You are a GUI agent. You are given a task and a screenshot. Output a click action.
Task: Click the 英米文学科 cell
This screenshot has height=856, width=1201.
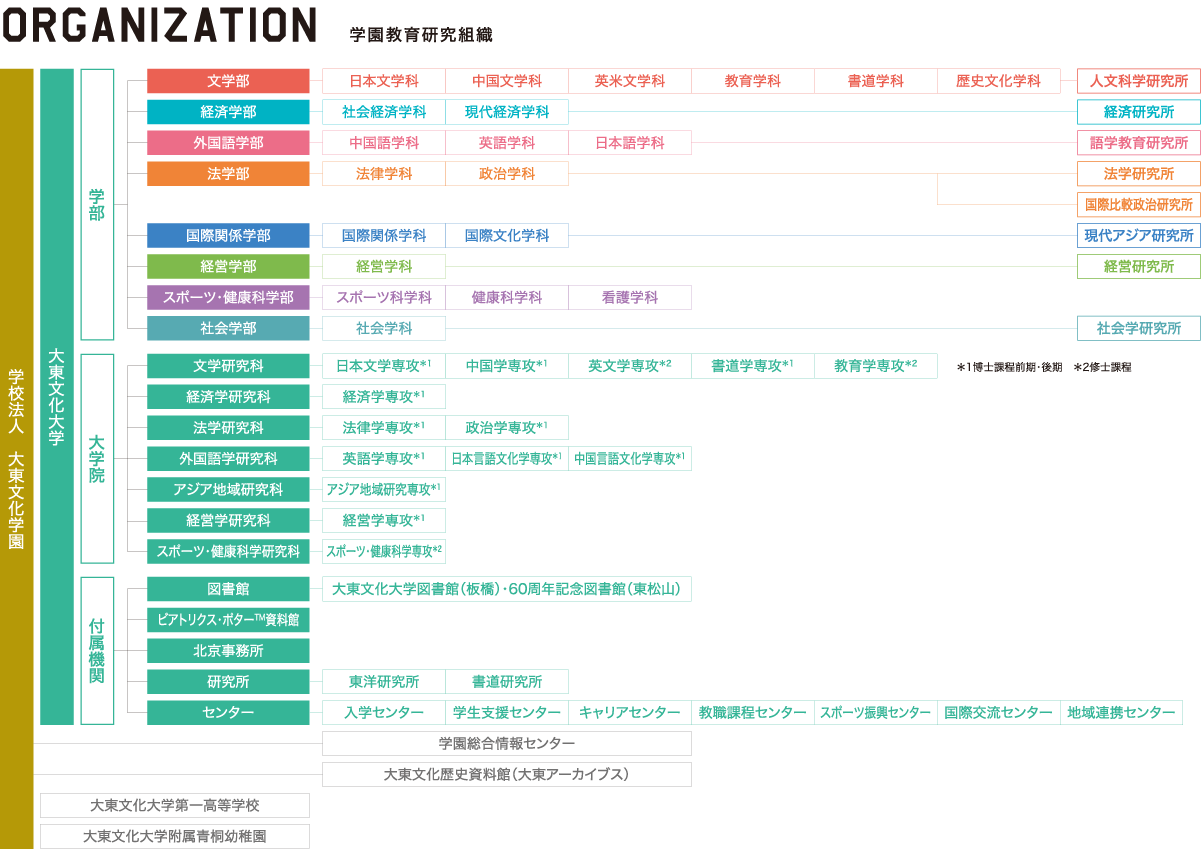[x=630, y=81]
